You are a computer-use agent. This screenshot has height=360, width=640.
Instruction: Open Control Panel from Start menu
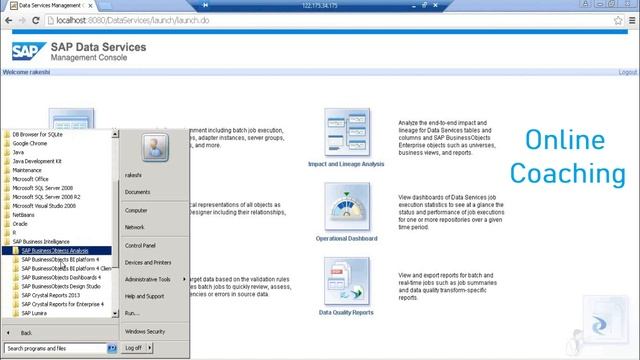click(x=140, y=246)
